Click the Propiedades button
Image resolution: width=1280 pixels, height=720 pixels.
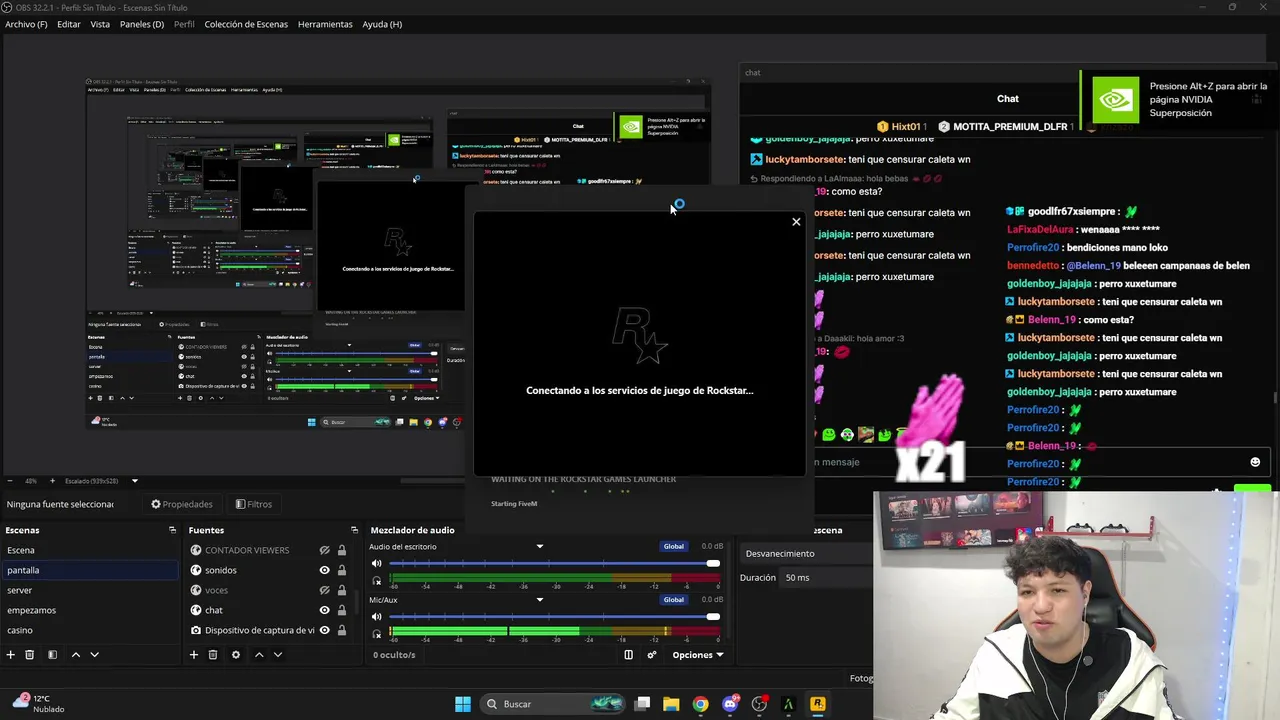tap(182, 504)
